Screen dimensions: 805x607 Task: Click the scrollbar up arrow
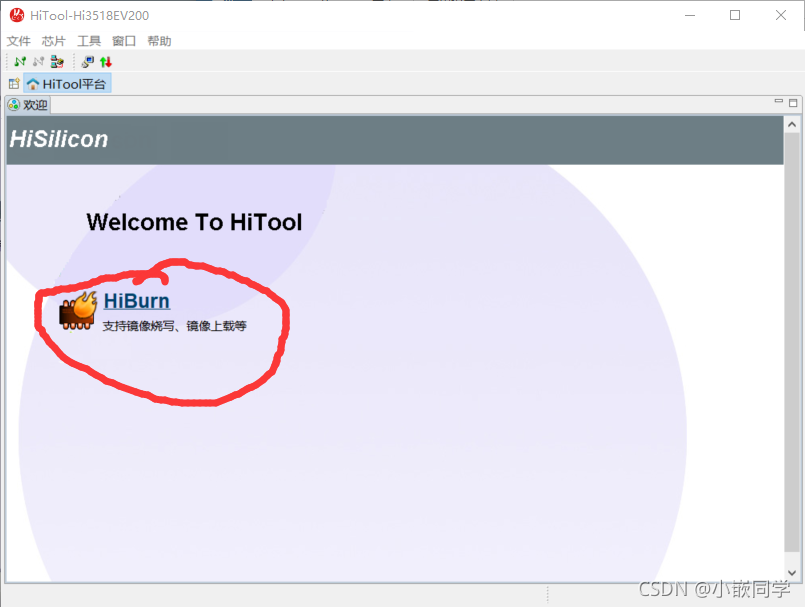pyautogui.click(x=792, y=124)
